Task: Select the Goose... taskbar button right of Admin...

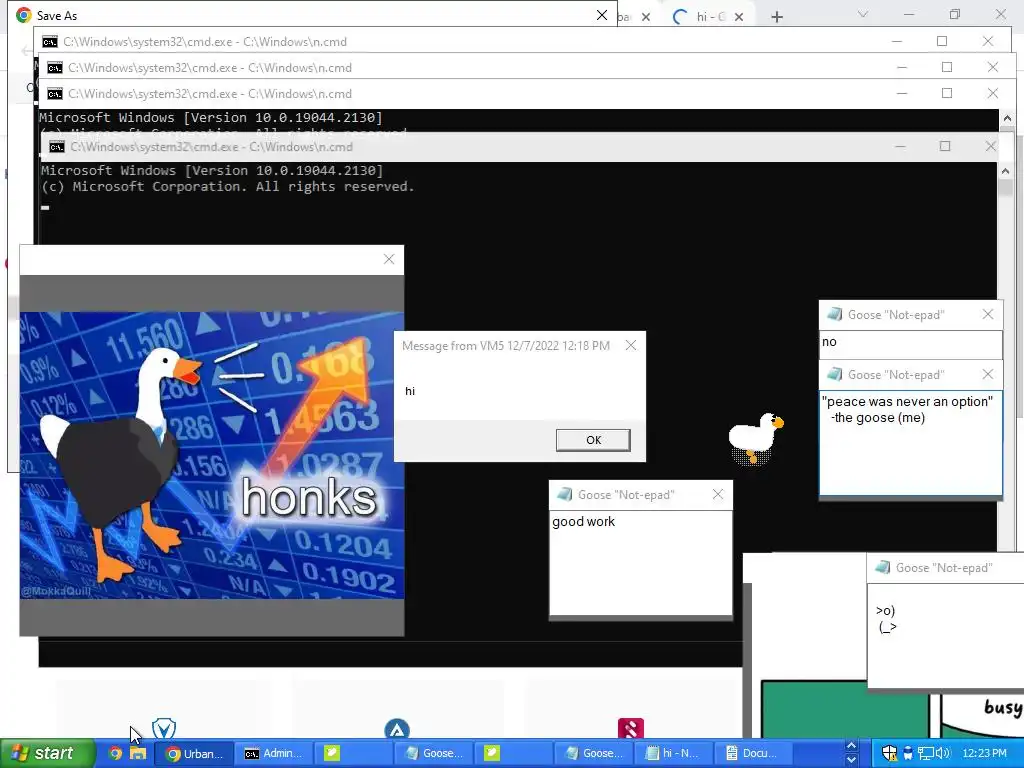Action: [433, 753]
